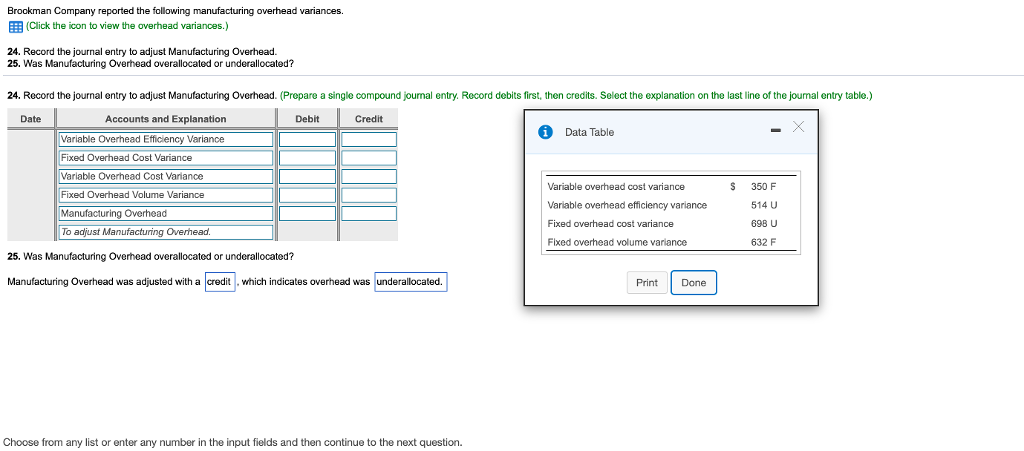
Task: Click credit field for Manufacturing Overhead row
Action: pos(369,213)
